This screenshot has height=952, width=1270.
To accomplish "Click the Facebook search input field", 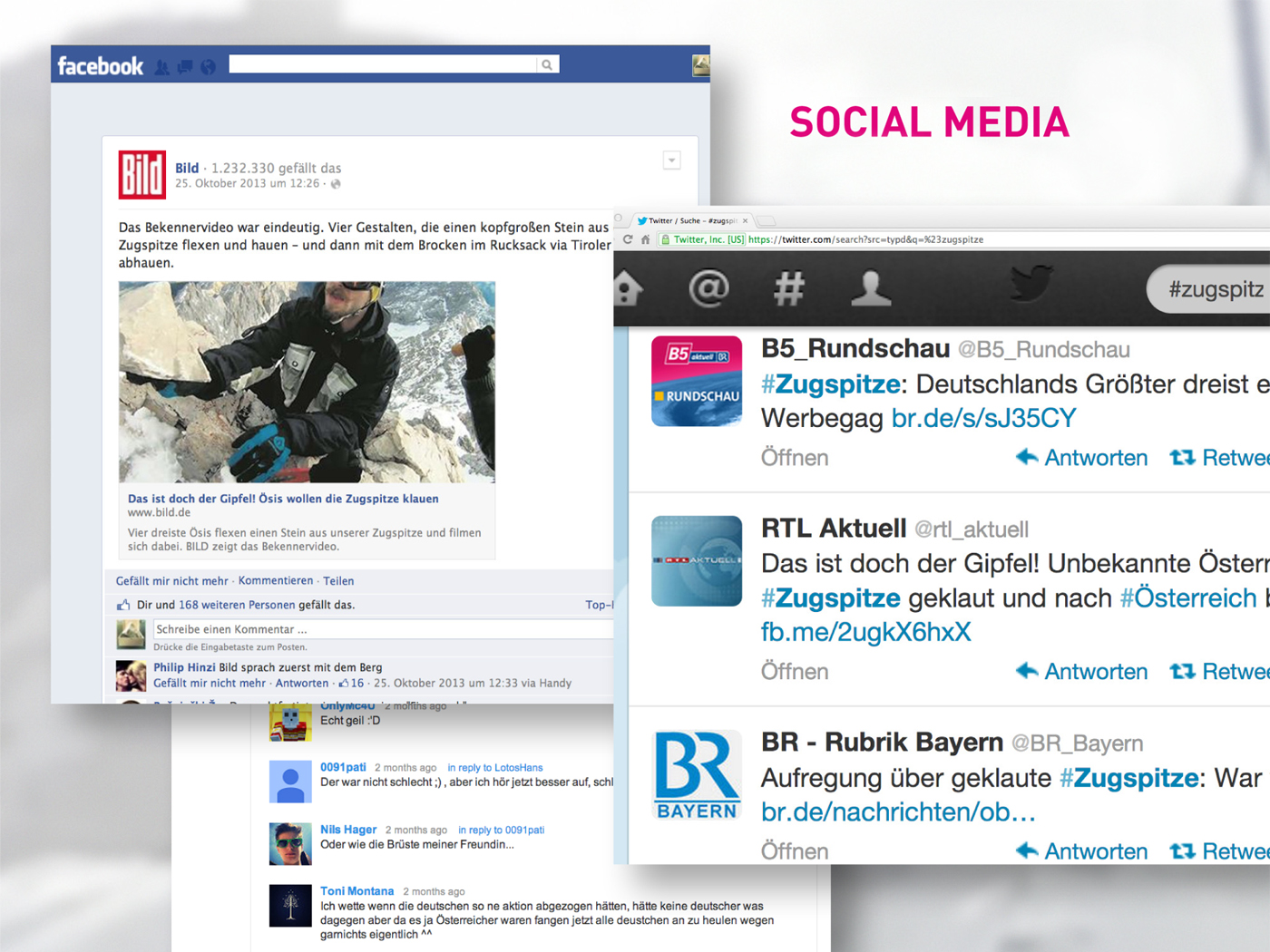I will [383, 64].
